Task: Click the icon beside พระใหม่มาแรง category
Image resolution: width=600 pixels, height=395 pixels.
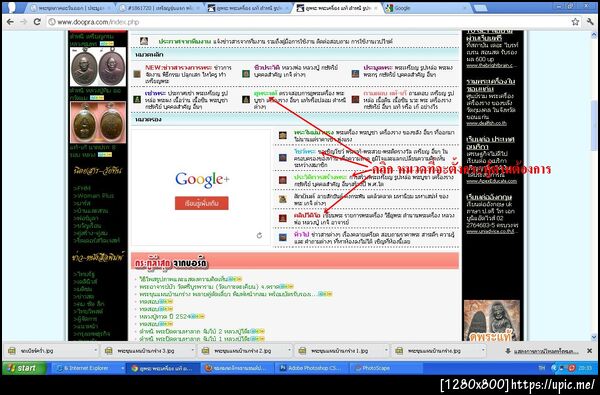Action: pyautogui.click(x=283, y=135)
